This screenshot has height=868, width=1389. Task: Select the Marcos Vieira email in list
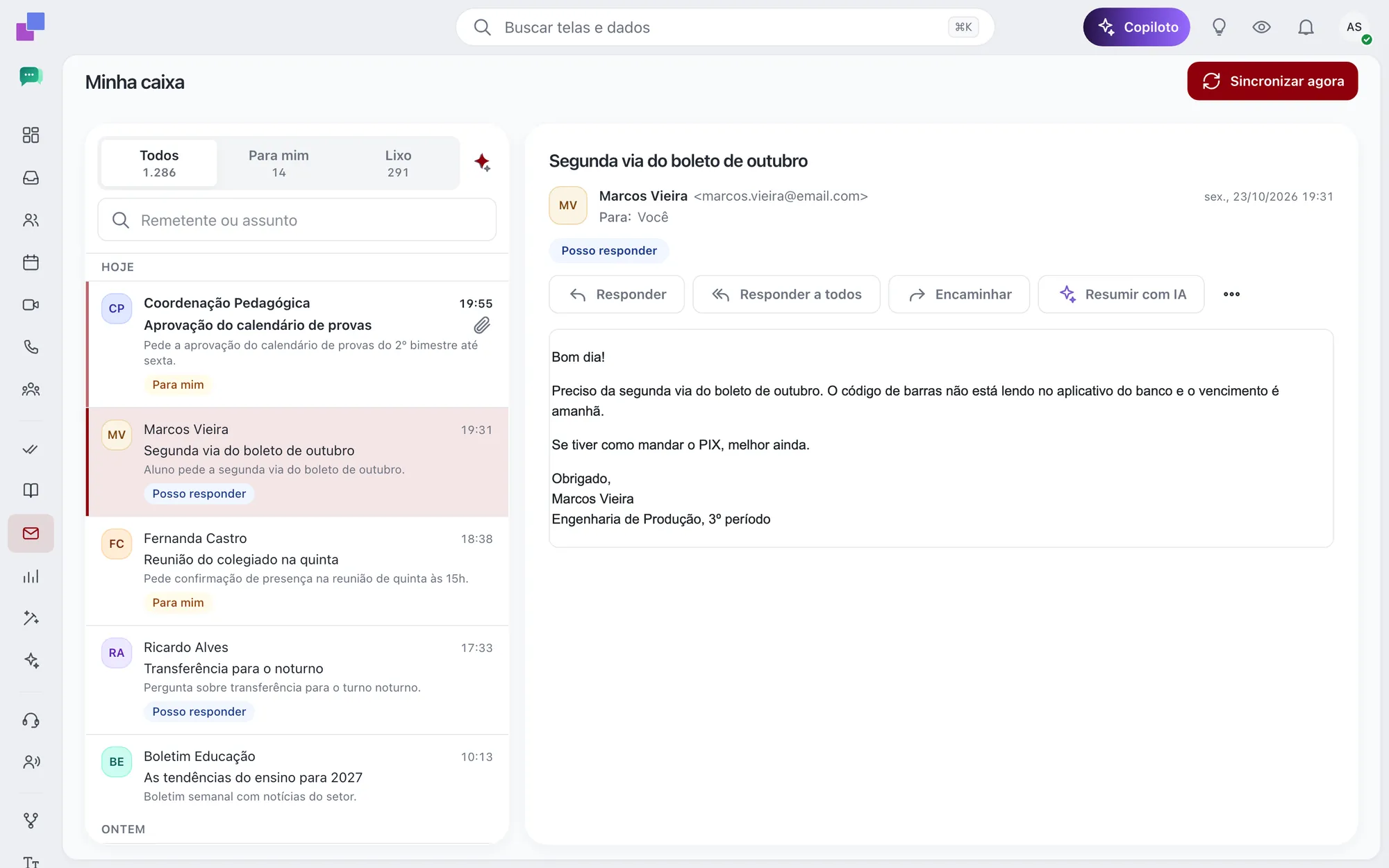coord(297,462)
